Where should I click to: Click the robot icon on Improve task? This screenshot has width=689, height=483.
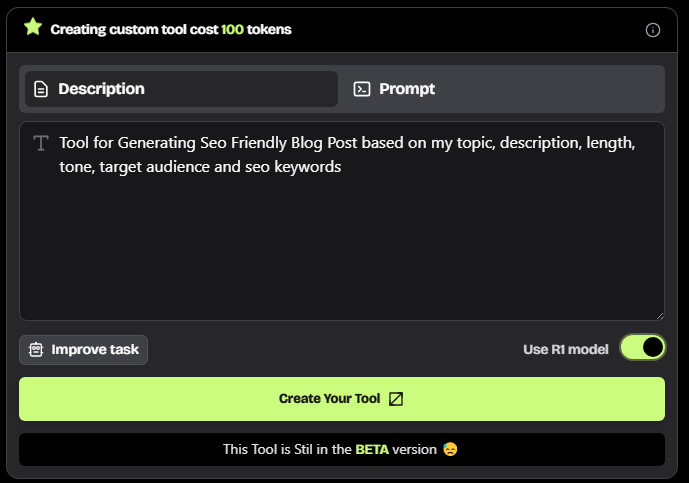(x=36, y=350)
